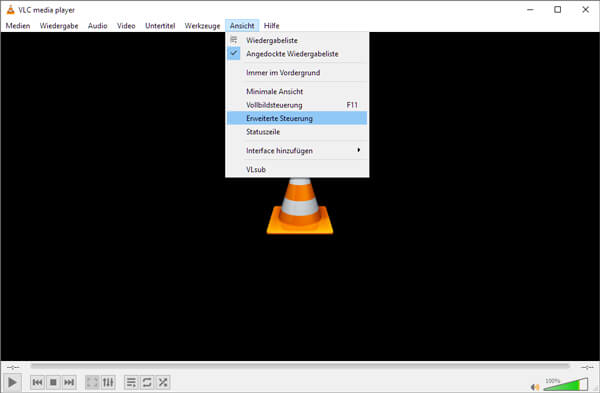
Task: Toggle loop mode icon
Action: coord(147,382)
